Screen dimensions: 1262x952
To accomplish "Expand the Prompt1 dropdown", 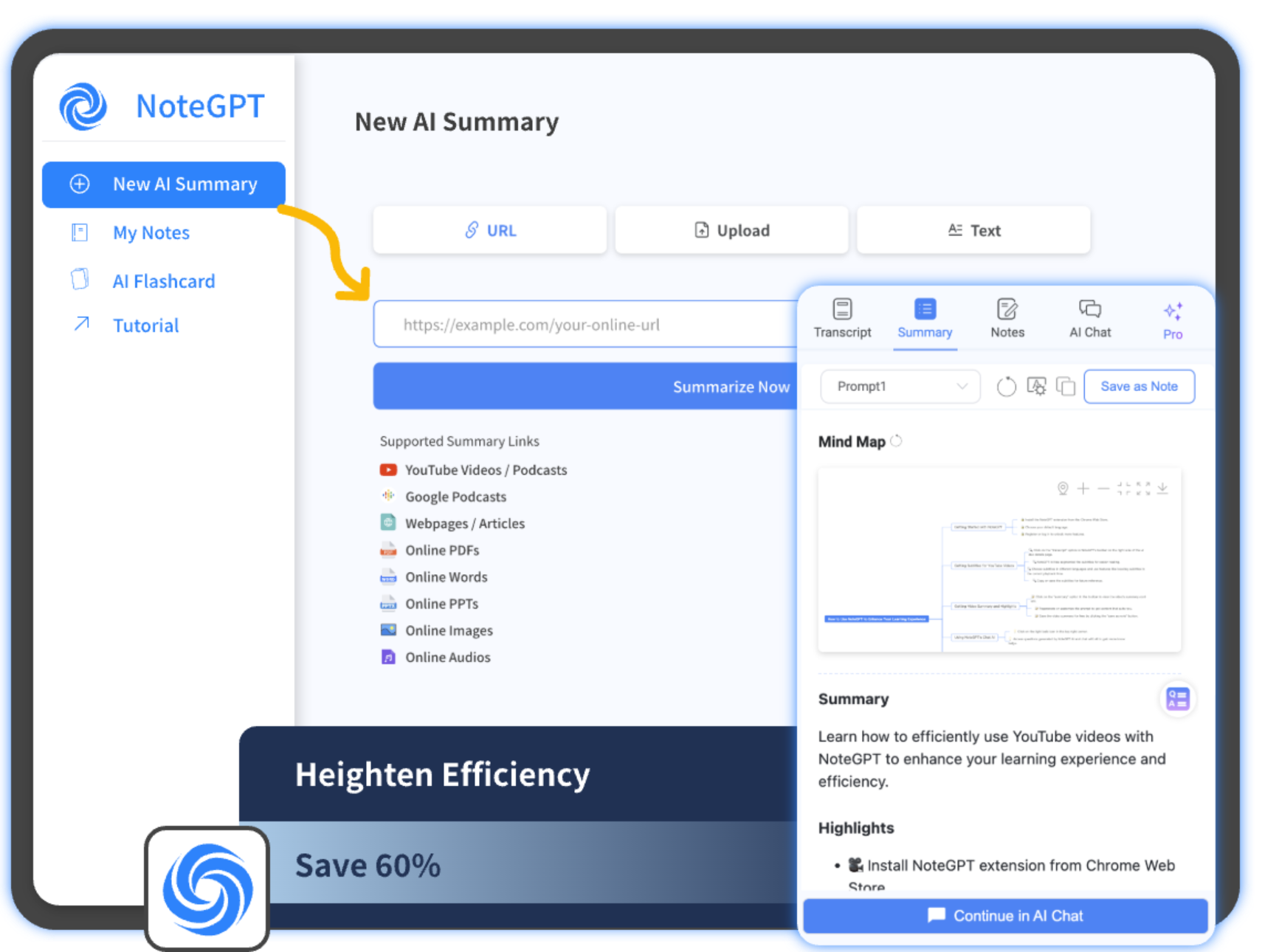I will [x=900, y=387].
